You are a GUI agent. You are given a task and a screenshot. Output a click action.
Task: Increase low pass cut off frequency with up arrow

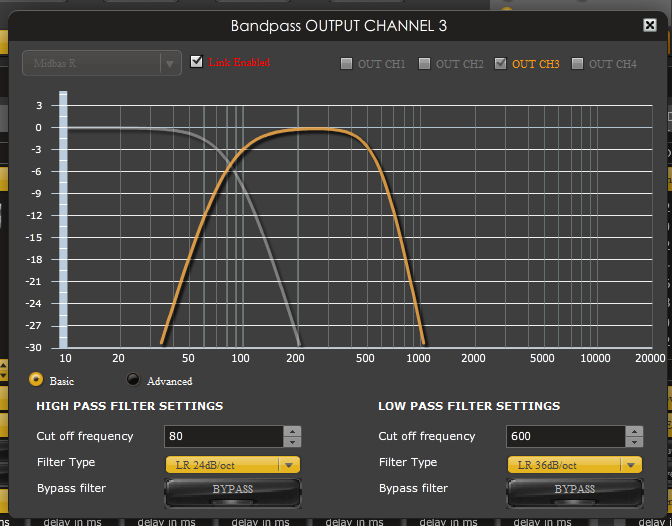(x=634, y=431)
